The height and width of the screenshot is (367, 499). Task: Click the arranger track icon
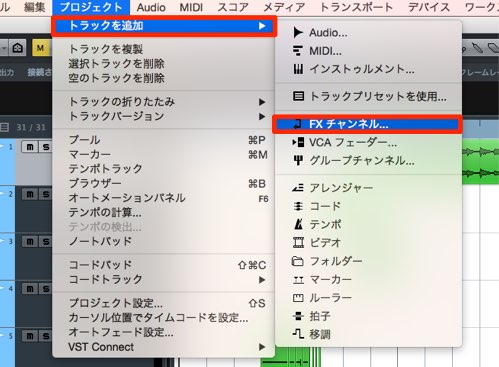[x=298, y=188]
